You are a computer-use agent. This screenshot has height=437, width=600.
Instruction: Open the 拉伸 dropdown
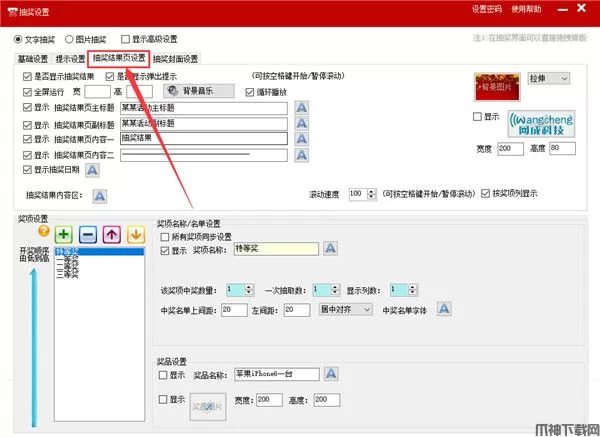(x=549, y=79)
